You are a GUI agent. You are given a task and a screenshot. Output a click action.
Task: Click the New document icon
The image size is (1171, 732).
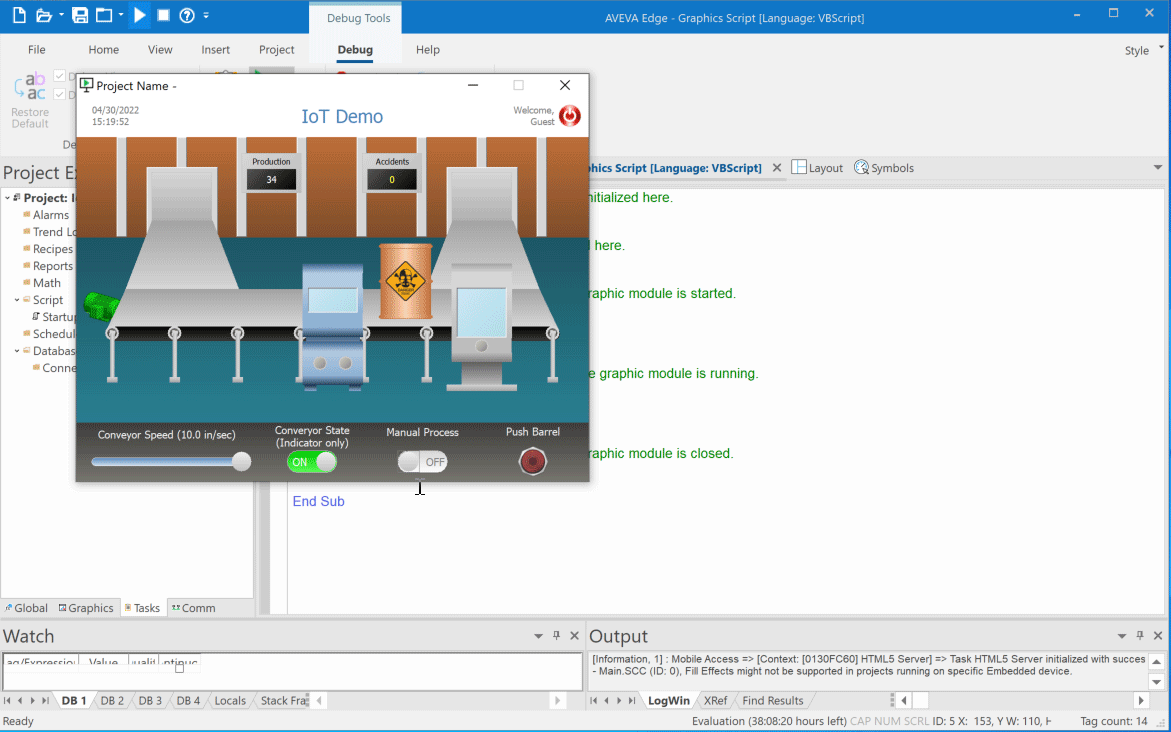point(19,15)
